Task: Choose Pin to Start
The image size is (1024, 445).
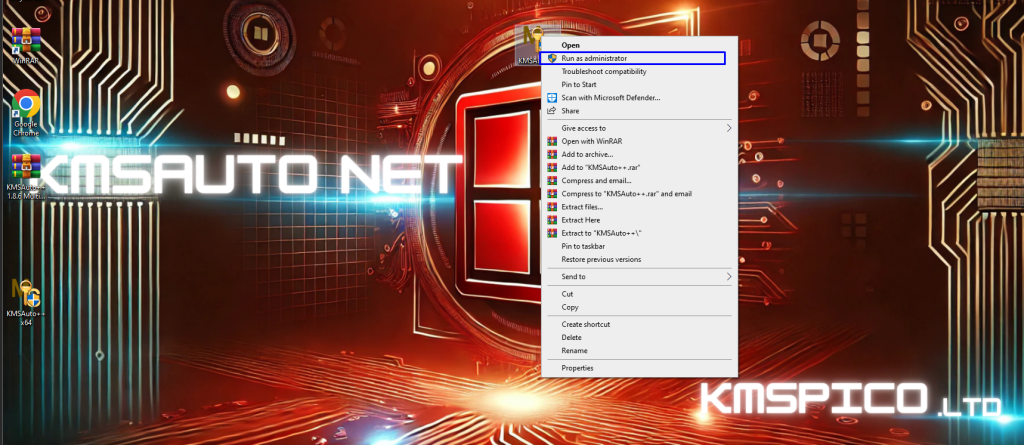Action: click(579, 84)
